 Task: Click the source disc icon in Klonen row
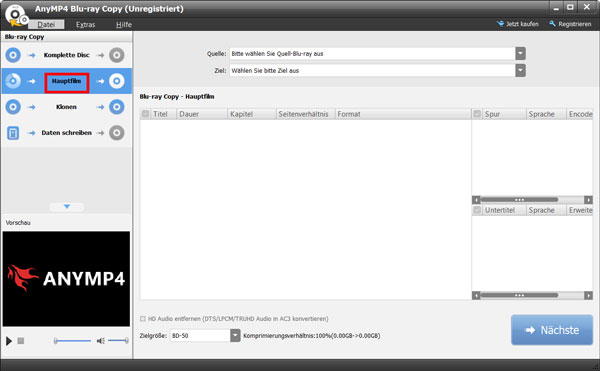13,107
